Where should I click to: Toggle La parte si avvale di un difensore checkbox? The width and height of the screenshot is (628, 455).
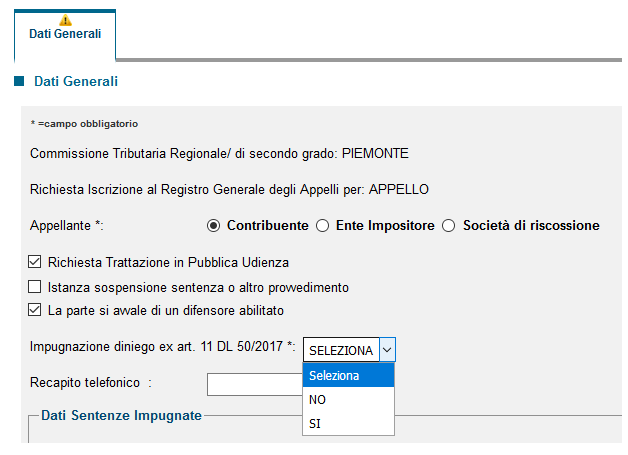point(34,310)
